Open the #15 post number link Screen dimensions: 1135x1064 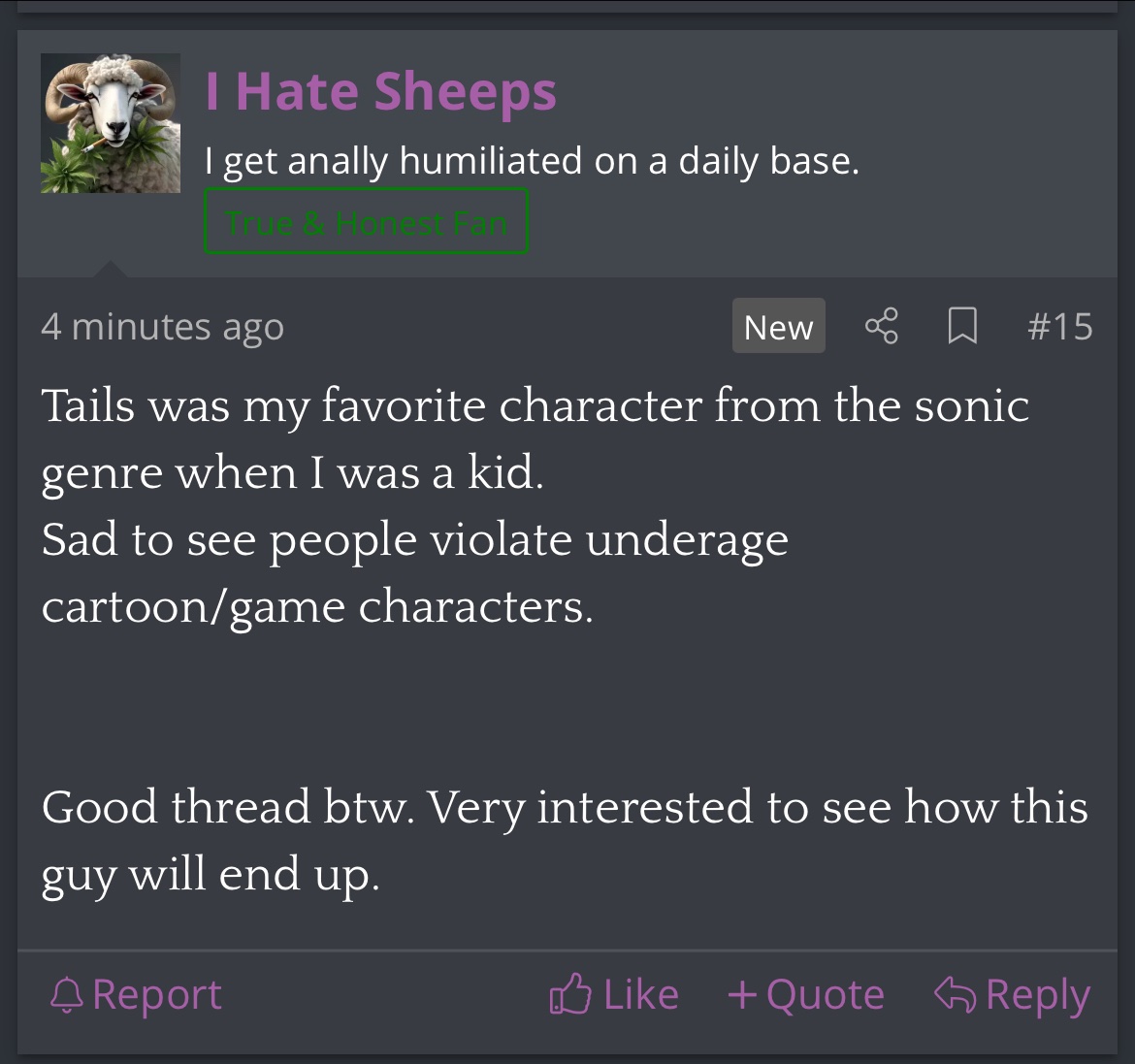1059,327
